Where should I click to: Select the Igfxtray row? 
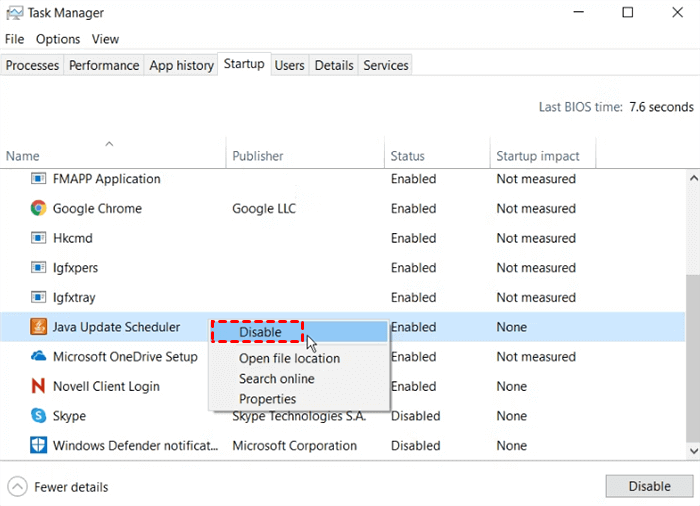75,298
